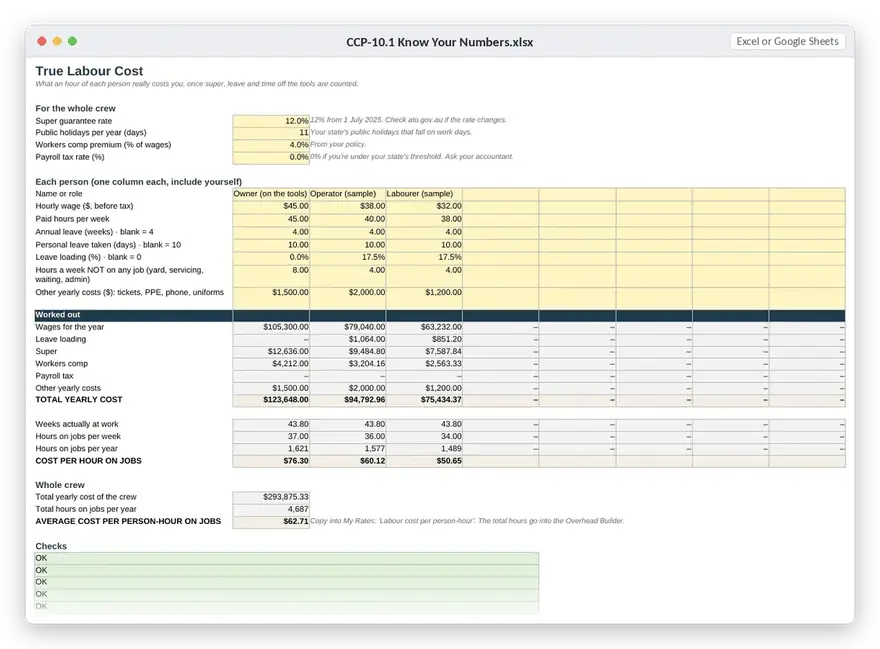Click the 'Weeks actually at work' label
Viewport: 880px width, 649px height.
pos(77,424)
